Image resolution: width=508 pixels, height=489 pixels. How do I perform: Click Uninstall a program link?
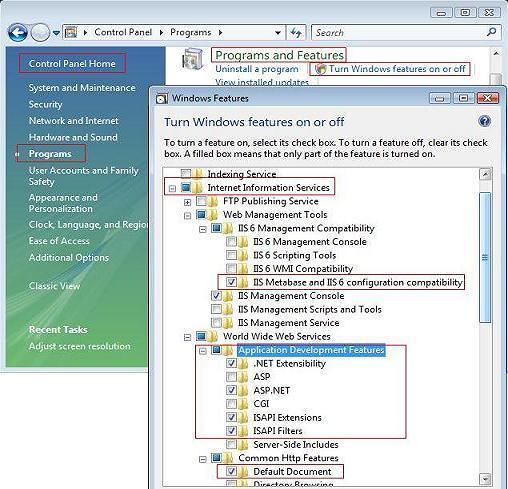tap(257, 69)
